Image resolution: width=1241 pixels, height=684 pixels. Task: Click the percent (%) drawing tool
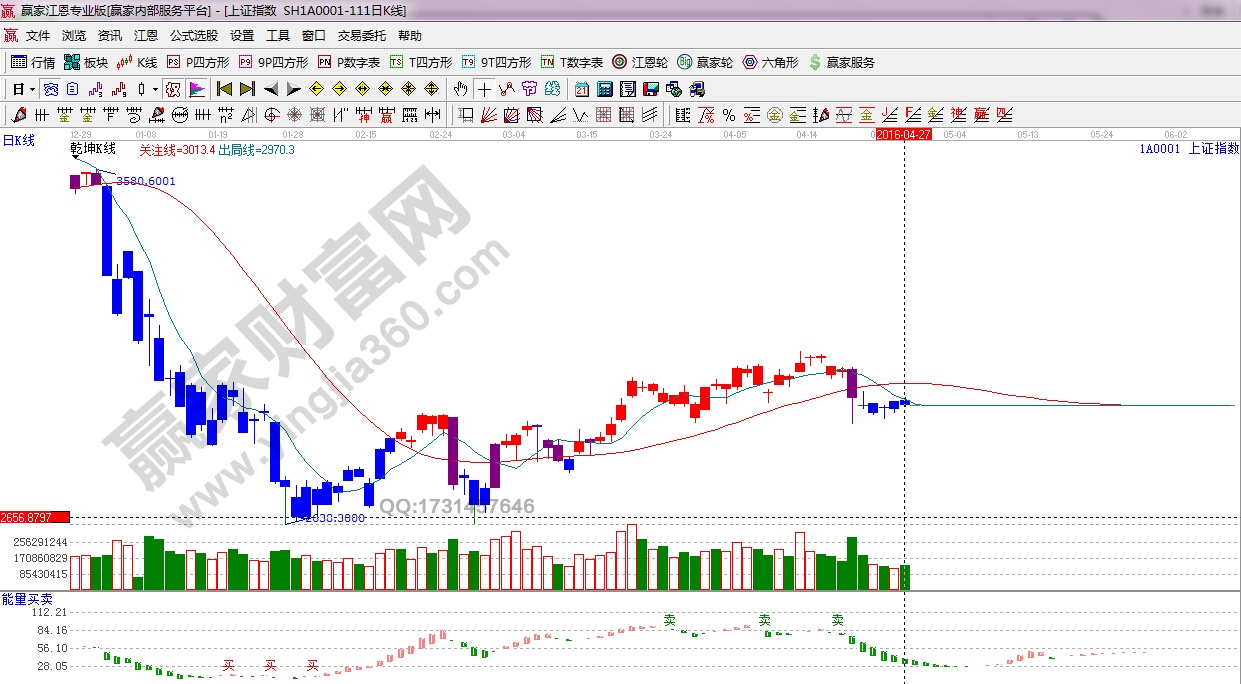click(x=728, y=115)
